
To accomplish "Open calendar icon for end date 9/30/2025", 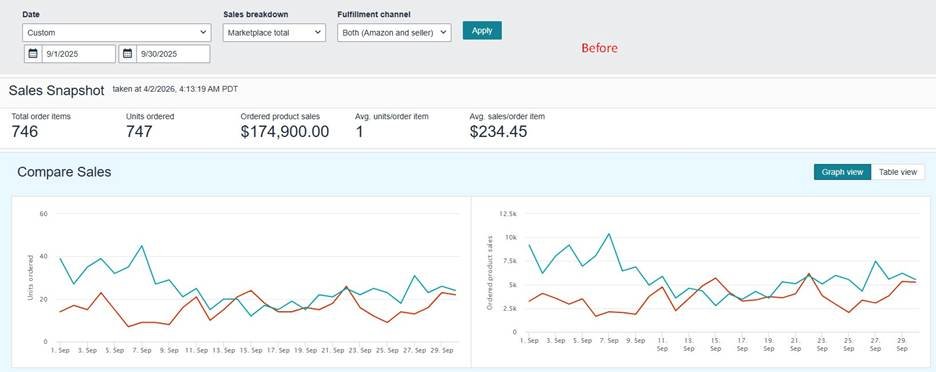I will (127, 54).
